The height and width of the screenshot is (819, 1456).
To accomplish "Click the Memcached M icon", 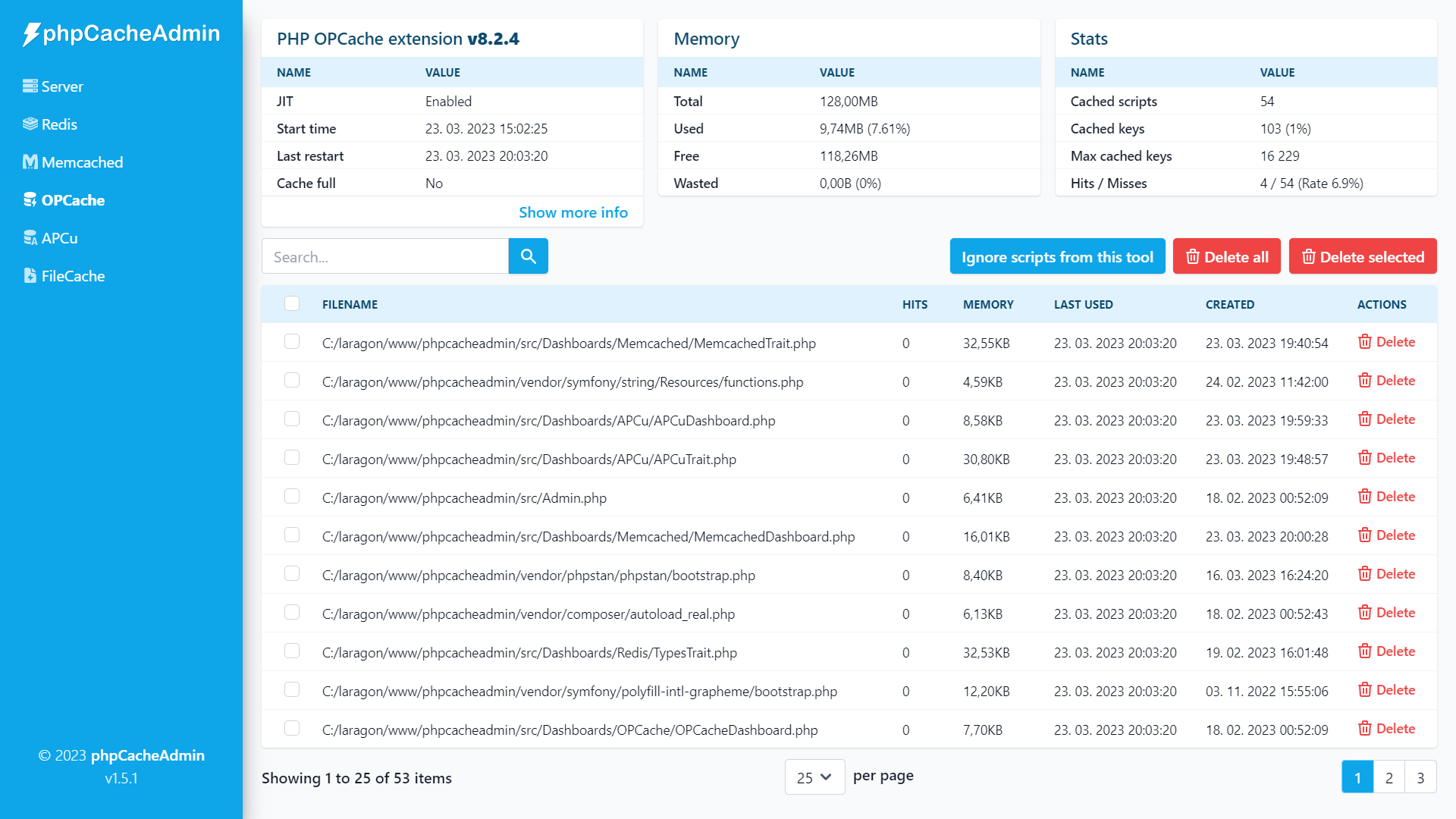I will 30,162.
